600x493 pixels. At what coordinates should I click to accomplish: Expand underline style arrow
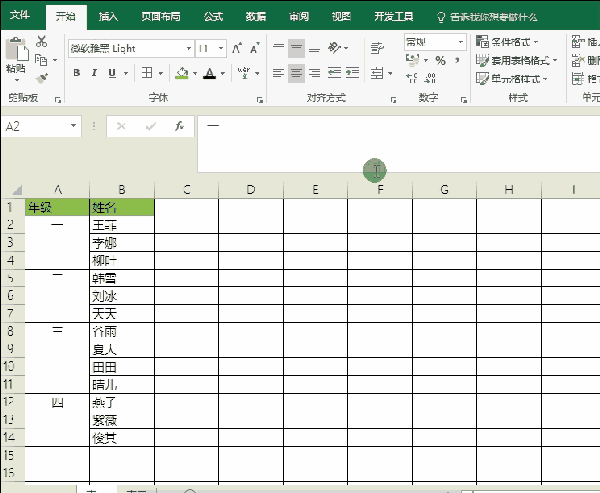[126, 73]
